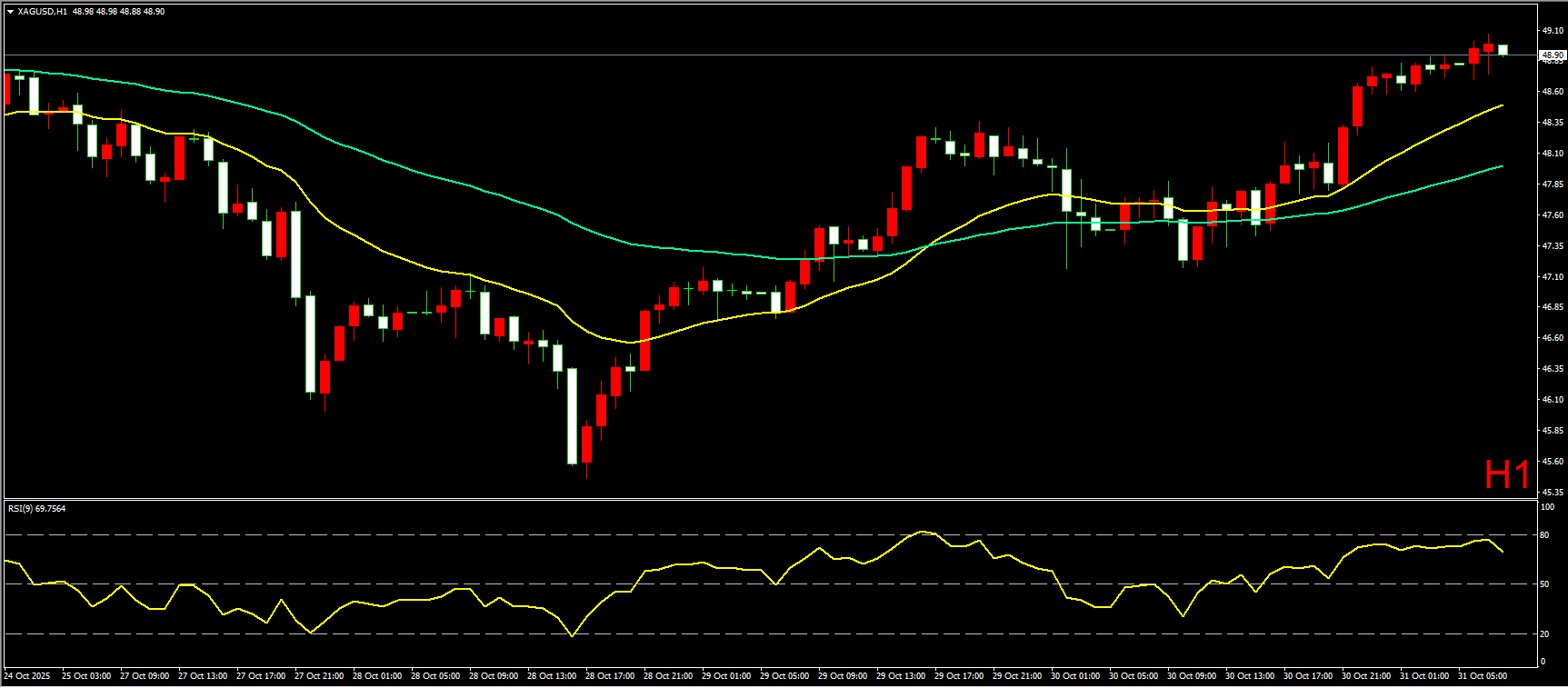Click the 47.10 price scale label
The height and width of the screenshot is (688, 1568).
[1552, 277]
